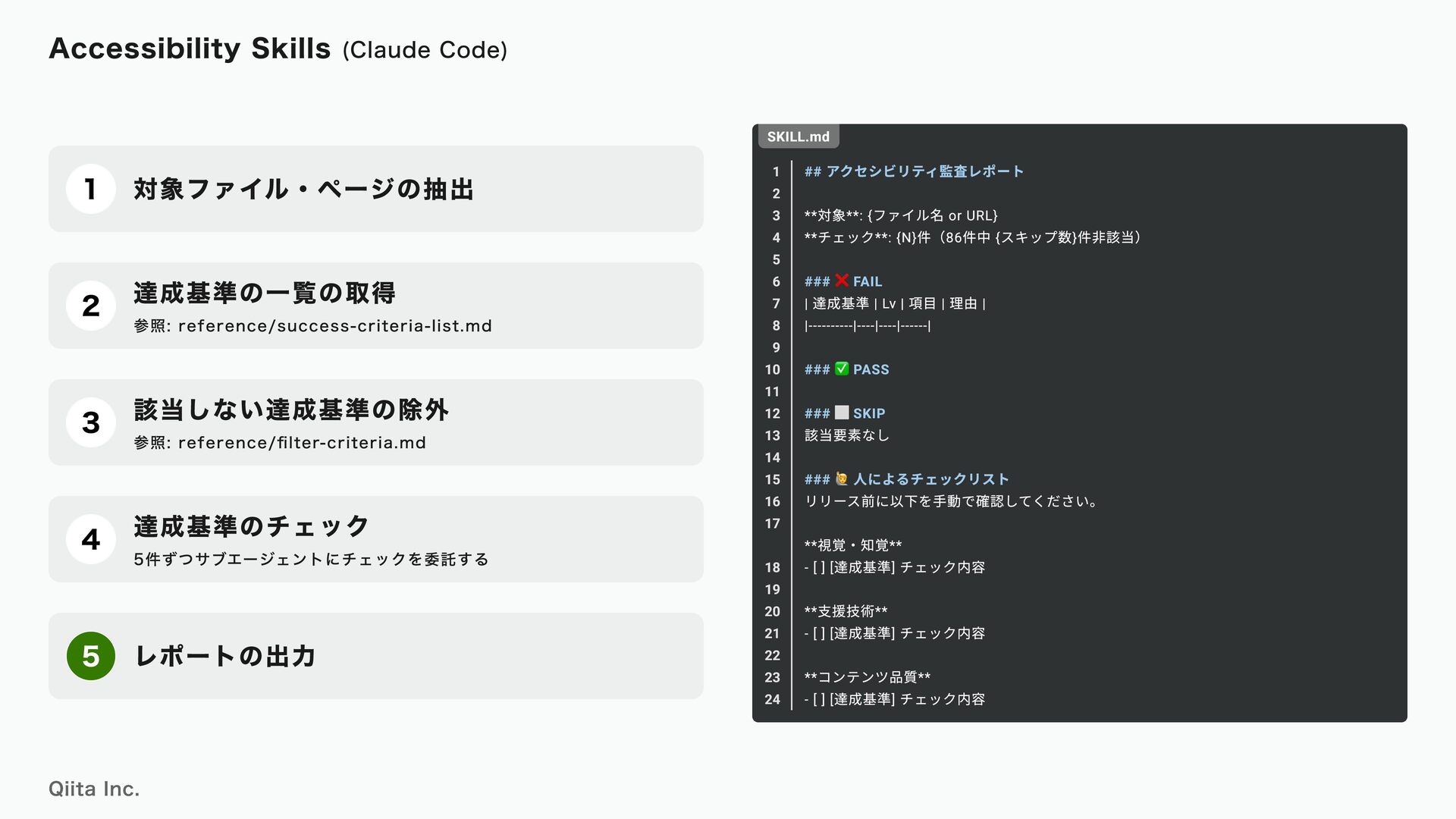Click the white square SKIP icon

(842, 413)
